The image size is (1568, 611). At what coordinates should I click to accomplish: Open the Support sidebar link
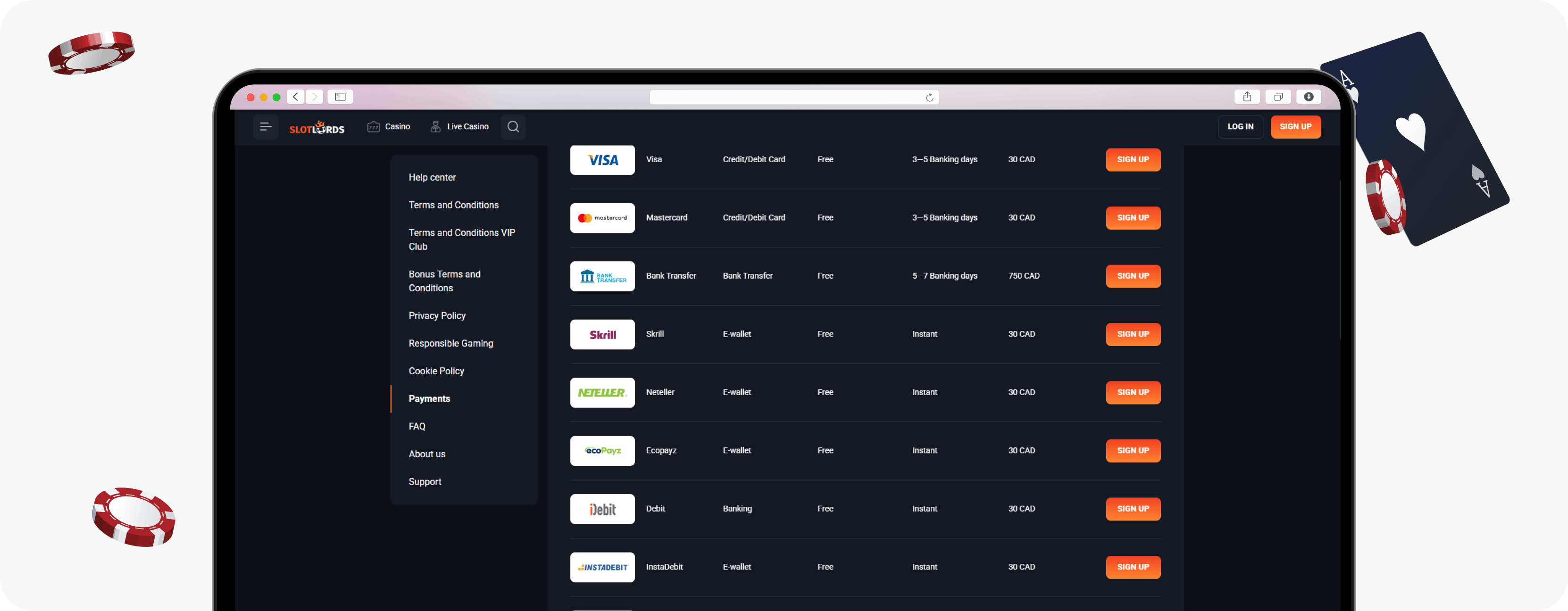[425, 482]
